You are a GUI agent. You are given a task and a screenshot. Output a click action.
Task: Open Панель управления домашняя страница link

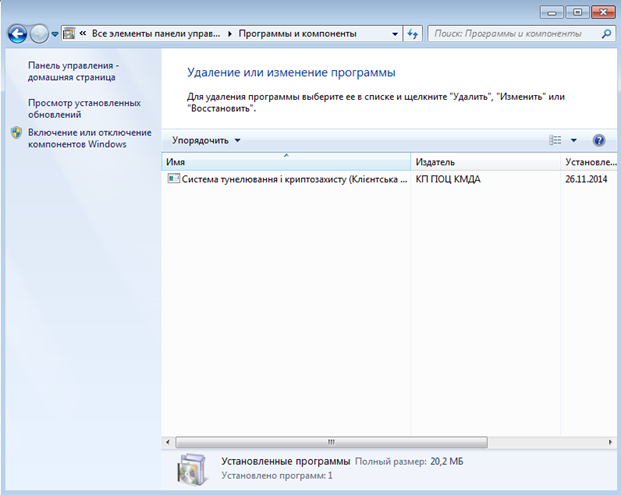coord(73,71)
